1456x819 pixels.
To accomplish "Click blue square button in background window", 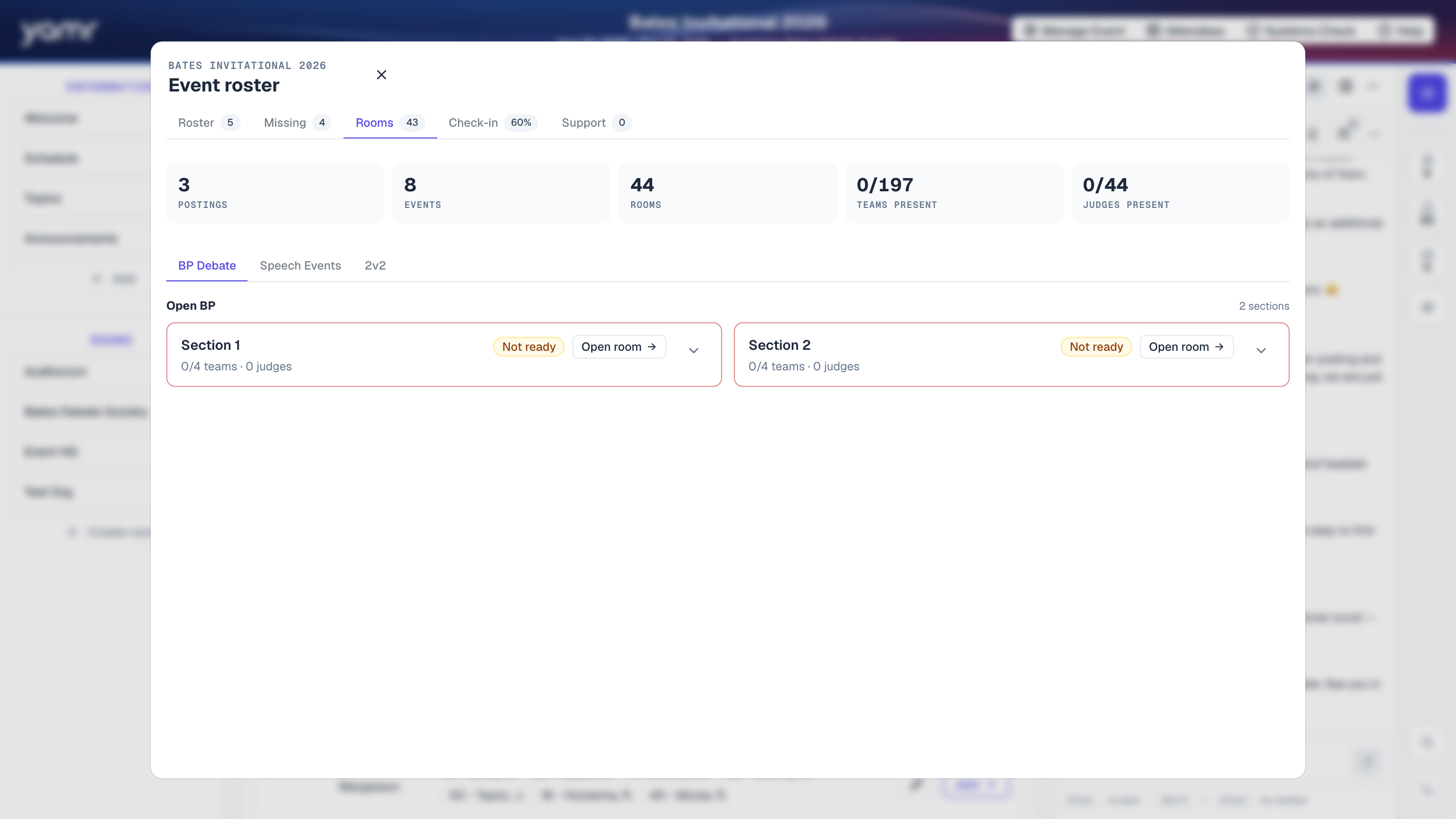I will tap(1427, 93).
